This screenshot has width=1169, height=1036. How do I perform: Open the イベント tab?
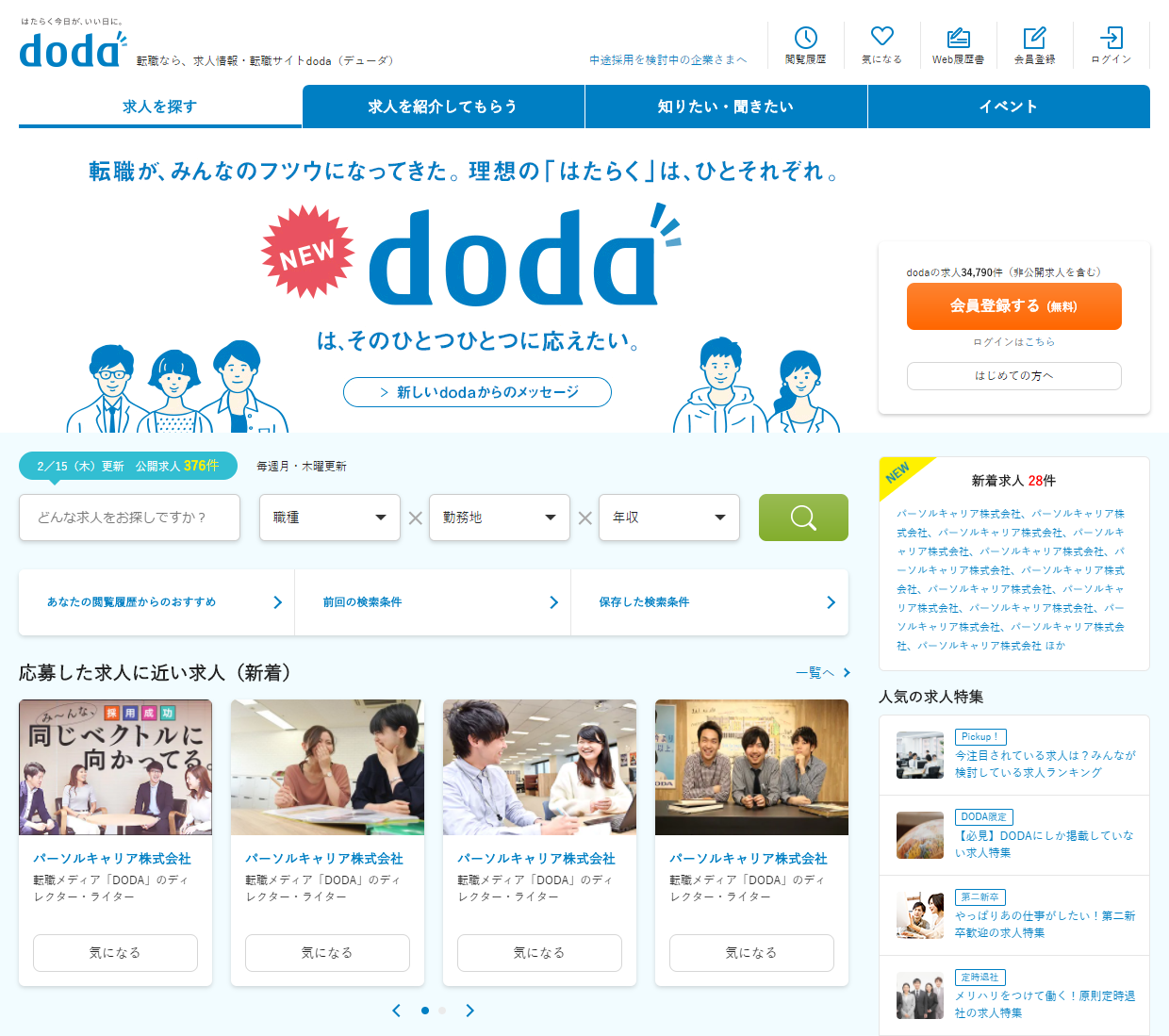click(x=1009, y=107)
